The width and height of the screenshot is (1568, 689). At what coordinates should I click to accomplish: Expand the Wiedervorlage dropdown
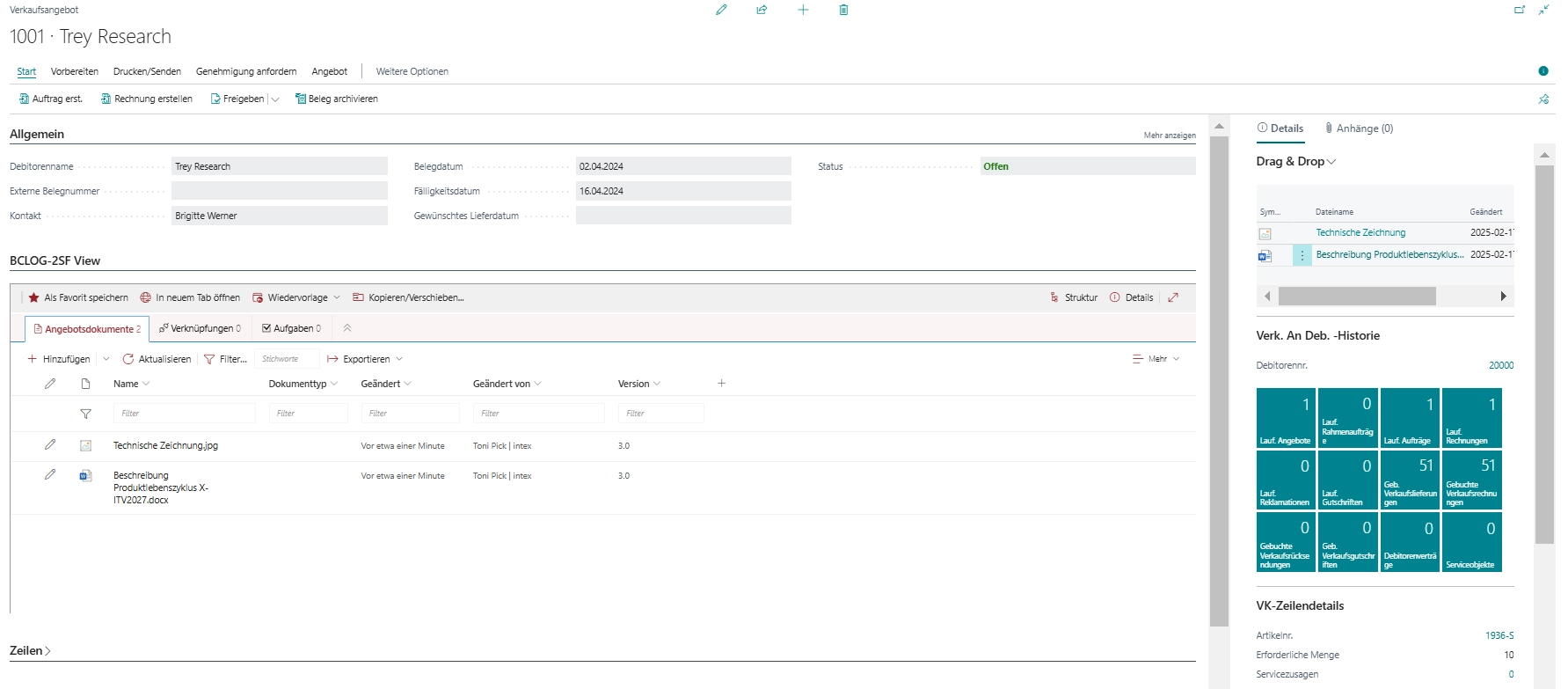(x=336, y=297)
